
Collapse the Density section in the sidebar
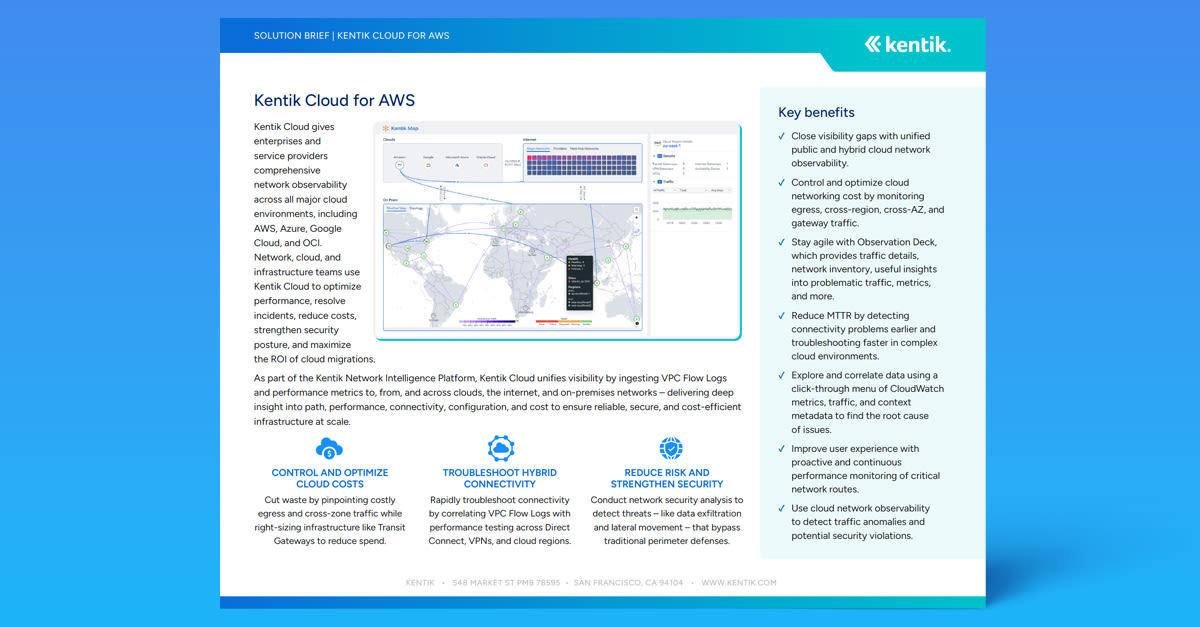[654, 156]
